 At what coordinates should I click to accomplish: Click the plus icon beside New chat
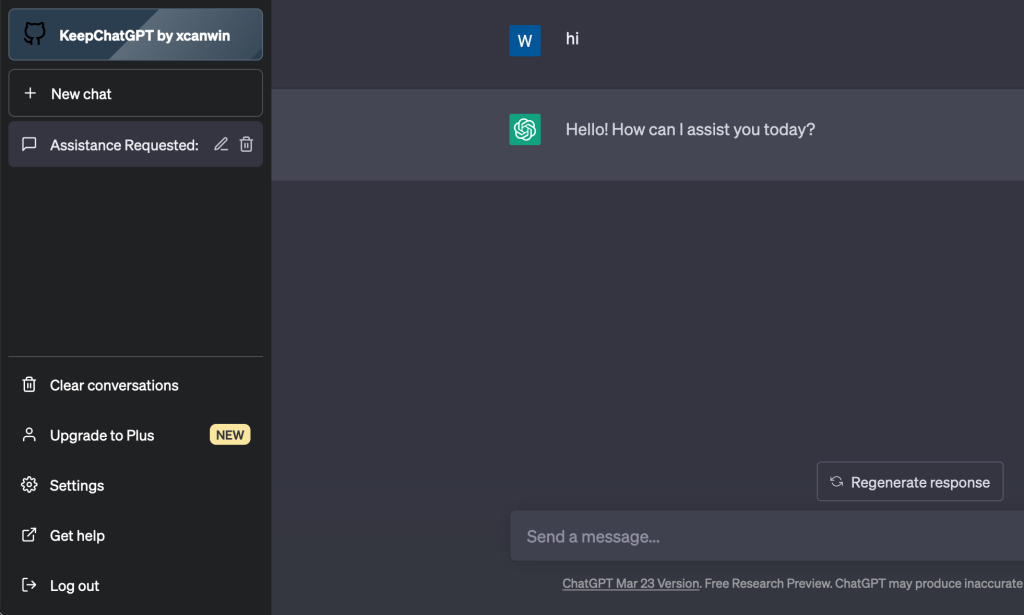tap(30, 93)
